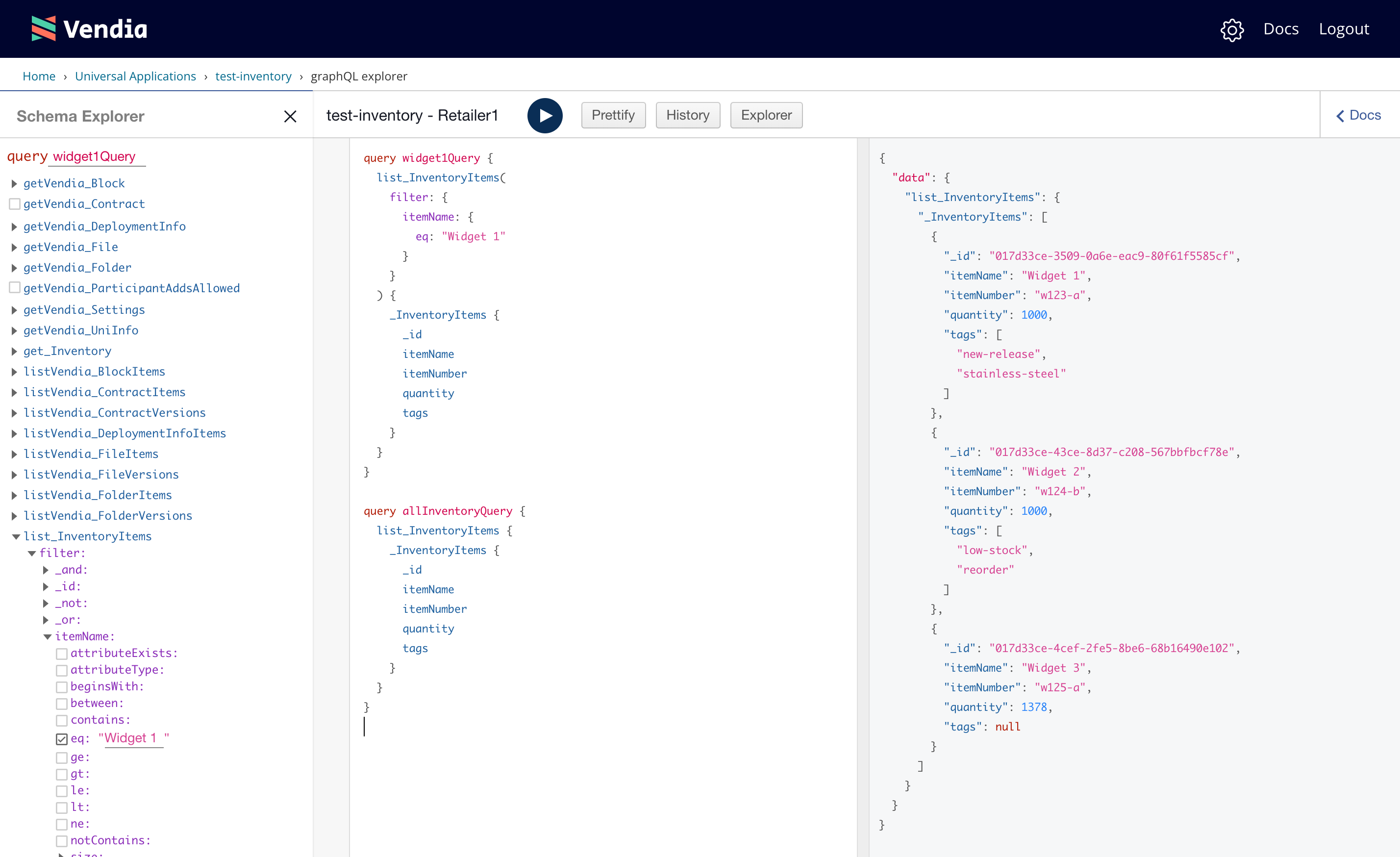Run the query with the play button
Viewport: 1400px width, 857px height.
point(545,115)
